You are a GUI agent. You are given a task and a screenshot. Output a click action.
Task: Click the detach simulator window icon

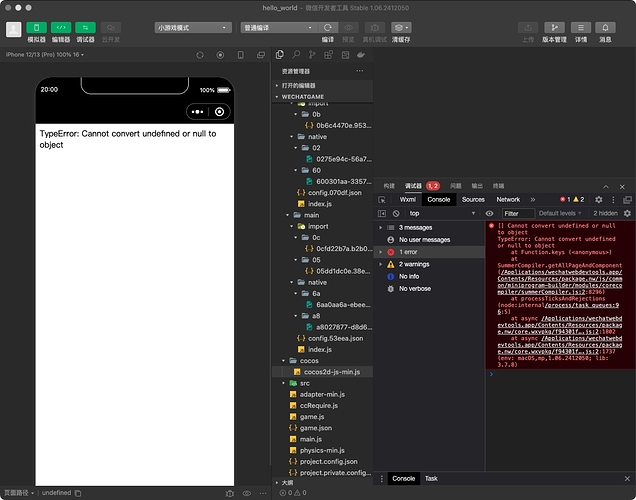pos(261,55)
